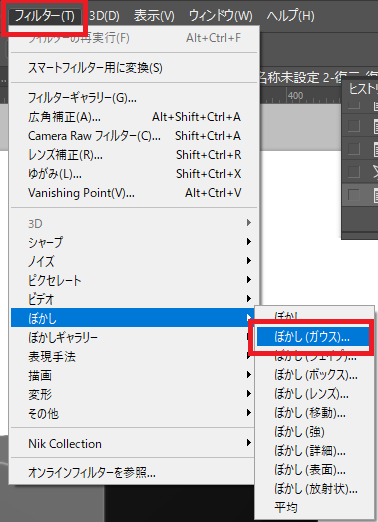This screenshot has width=378, height=522.
Task: Expand the ピクセレート submenu
Action: (x=134, y=280)
